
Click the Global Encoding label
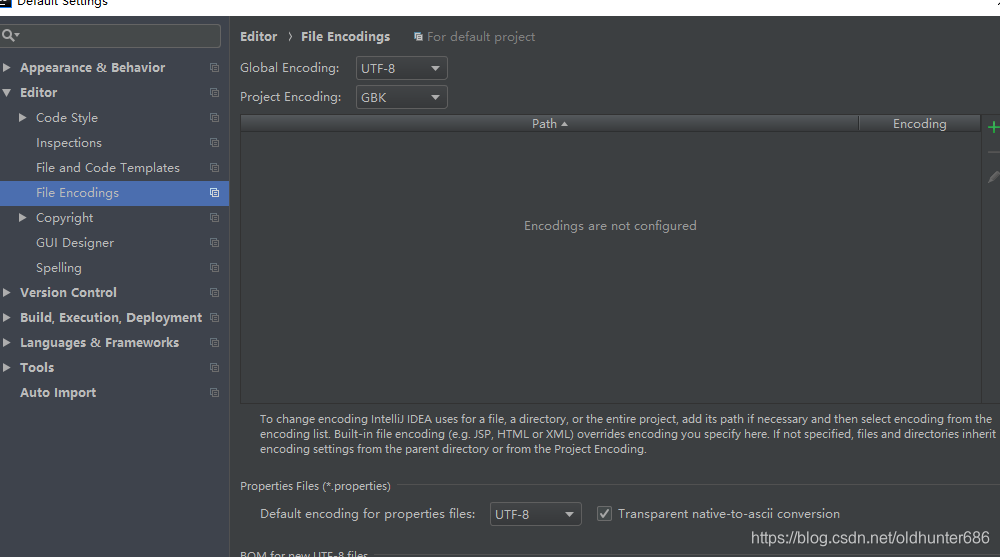click(x=290, y=68)
